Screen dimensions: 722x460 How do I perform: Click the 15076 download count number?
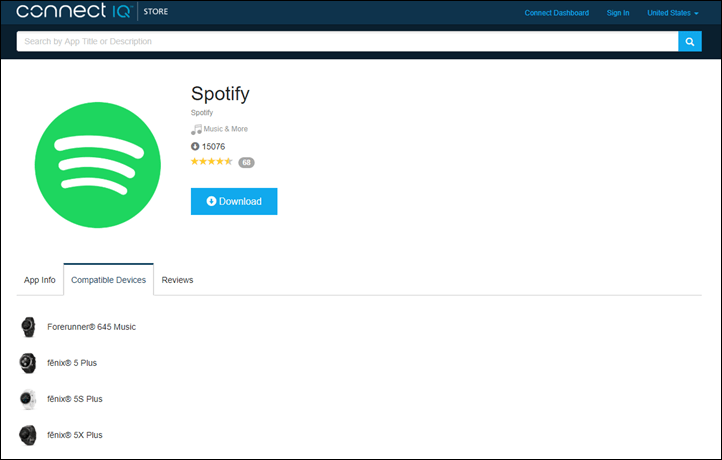coord(214,146)
